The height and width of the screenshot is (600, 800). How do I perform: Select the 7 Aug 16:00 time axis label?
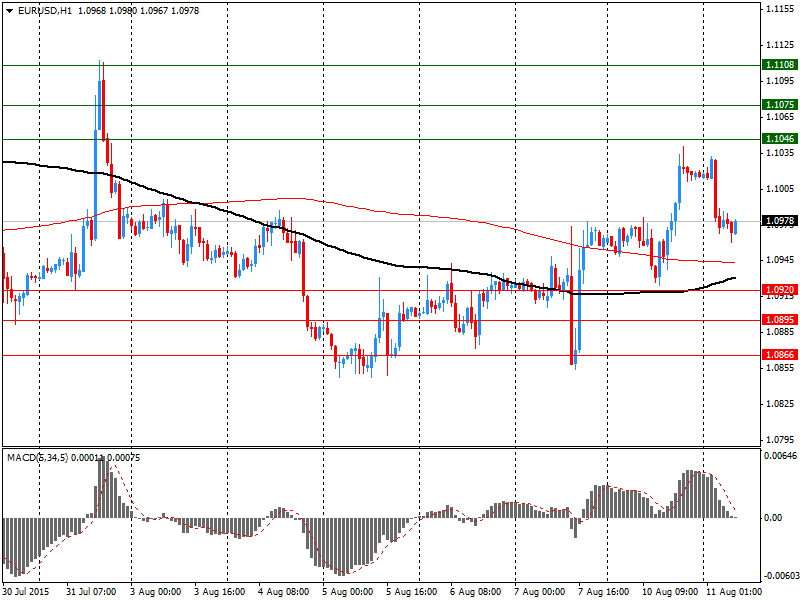[x=604, y=592]
